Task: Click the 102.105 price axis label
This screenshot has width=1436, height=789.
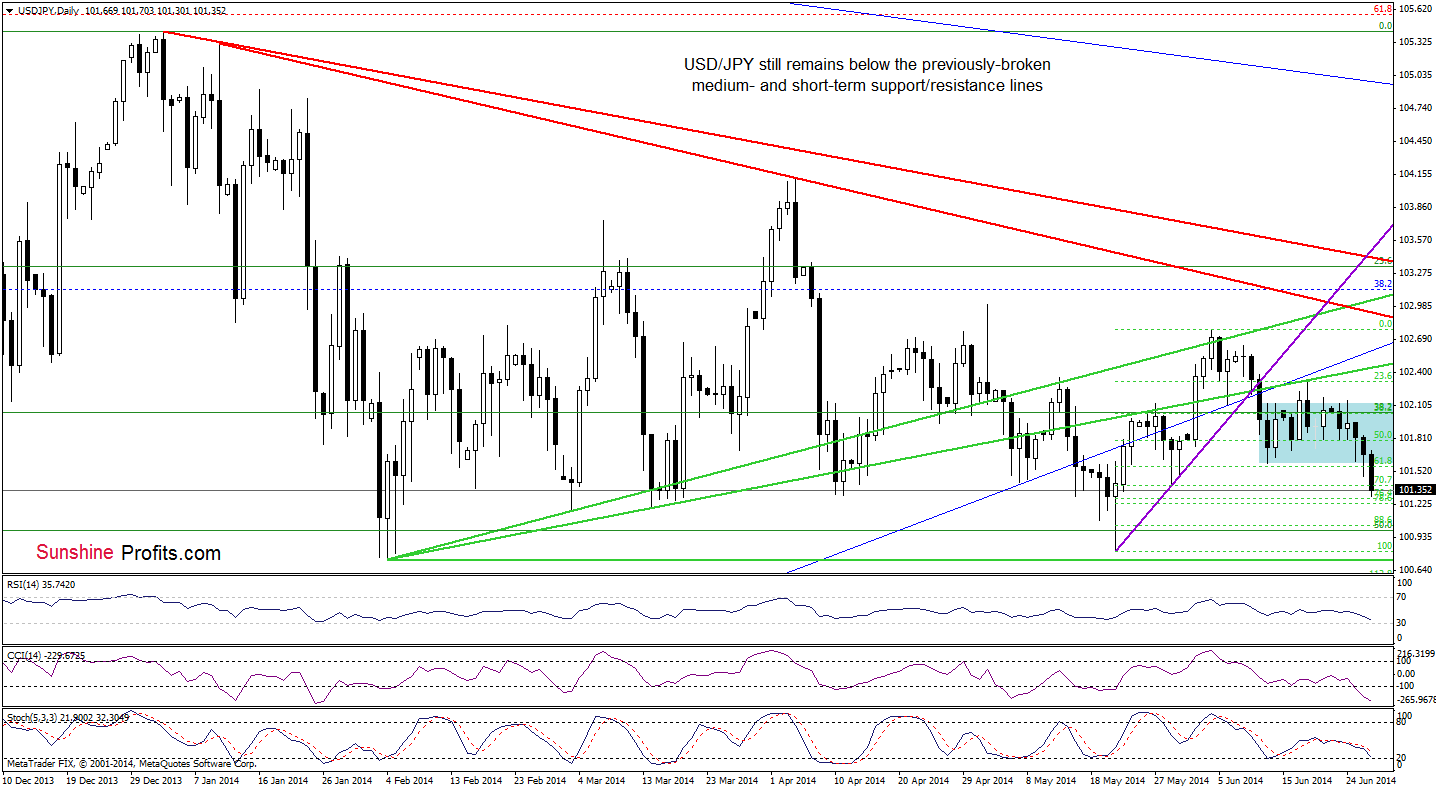Action: (x=1415, y=404)
